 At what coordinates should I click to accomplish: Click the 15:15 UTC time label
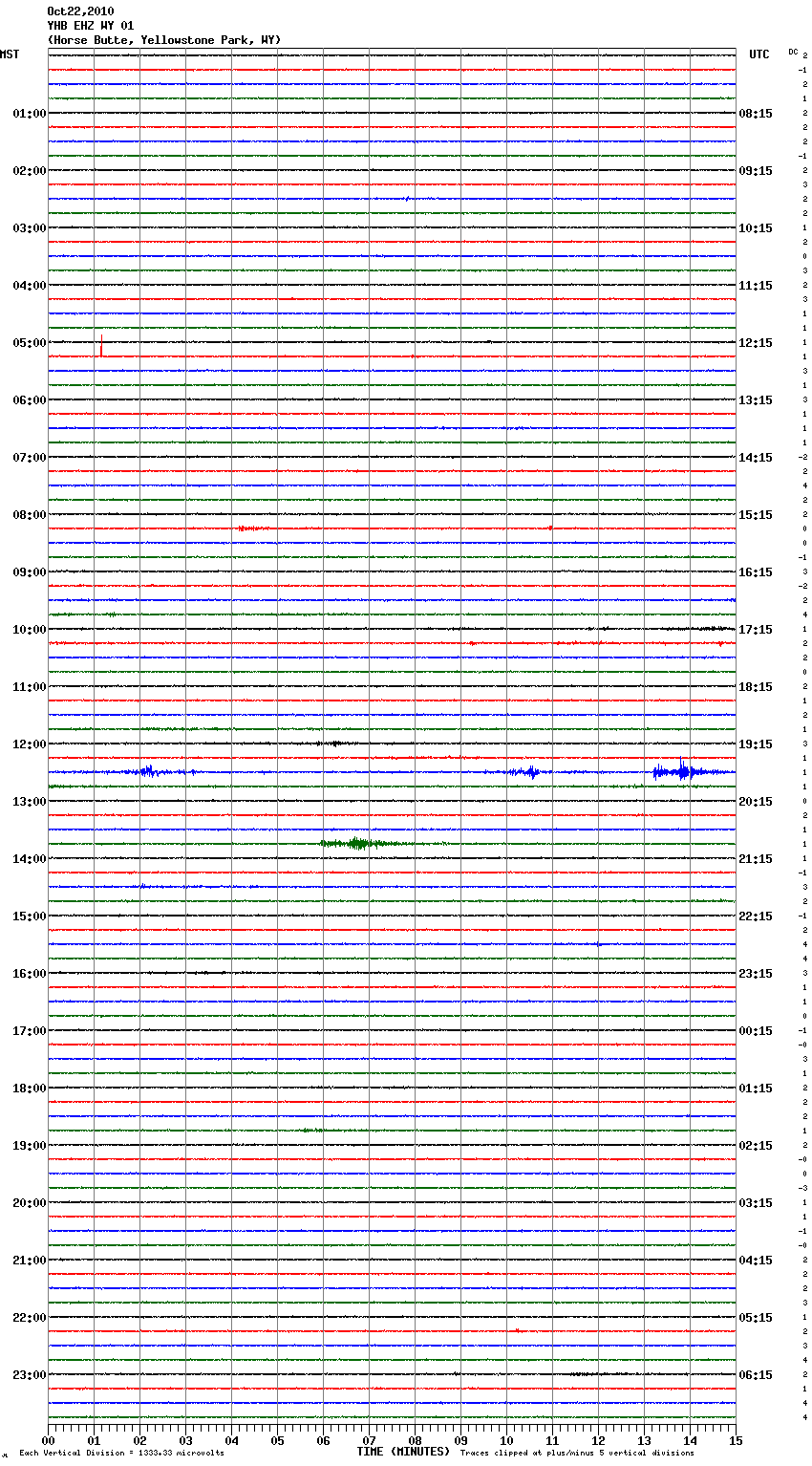756,515
